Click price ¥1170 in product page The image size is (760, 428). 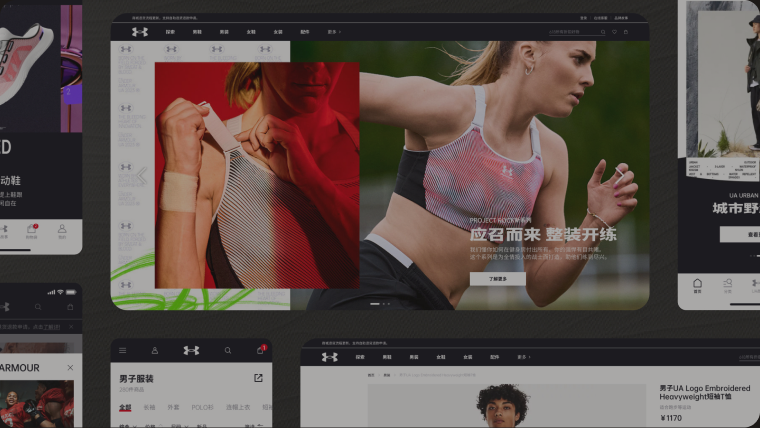pos(671,418)
